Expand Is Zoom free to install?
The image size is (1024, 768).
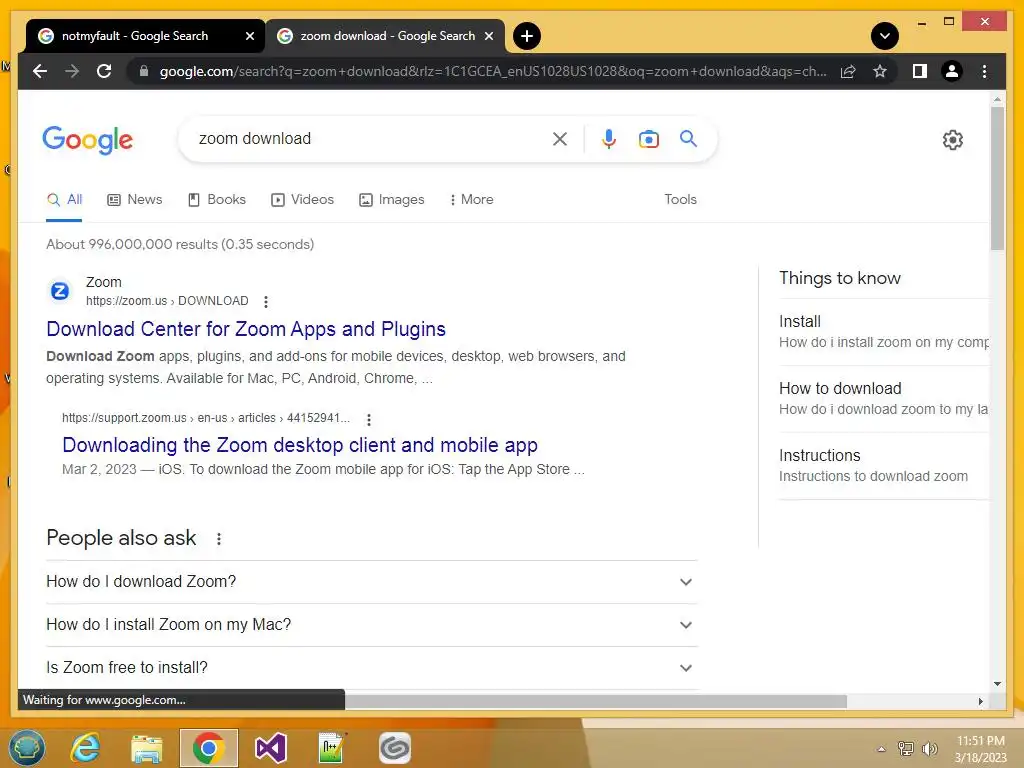click(372, 668)
